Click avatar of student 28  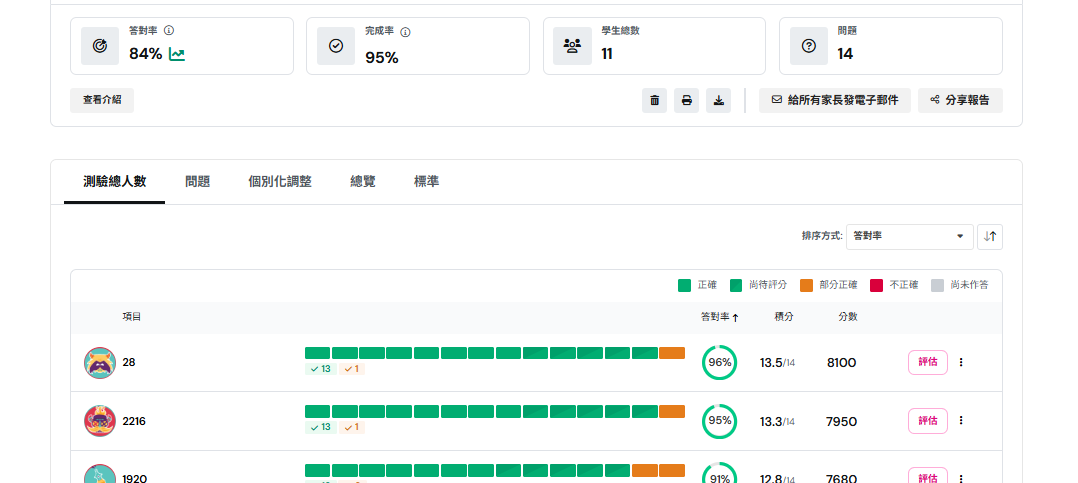click(100, 363)
